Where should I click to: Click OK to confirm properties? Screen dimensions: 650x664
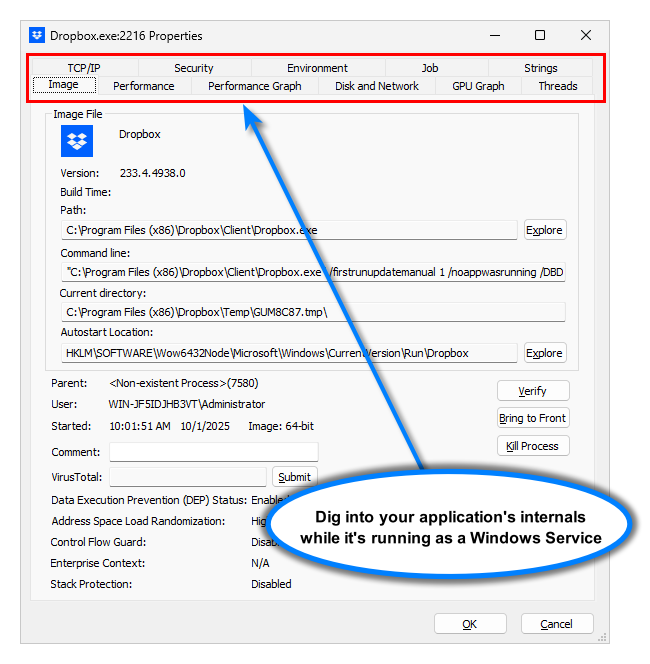469,624
